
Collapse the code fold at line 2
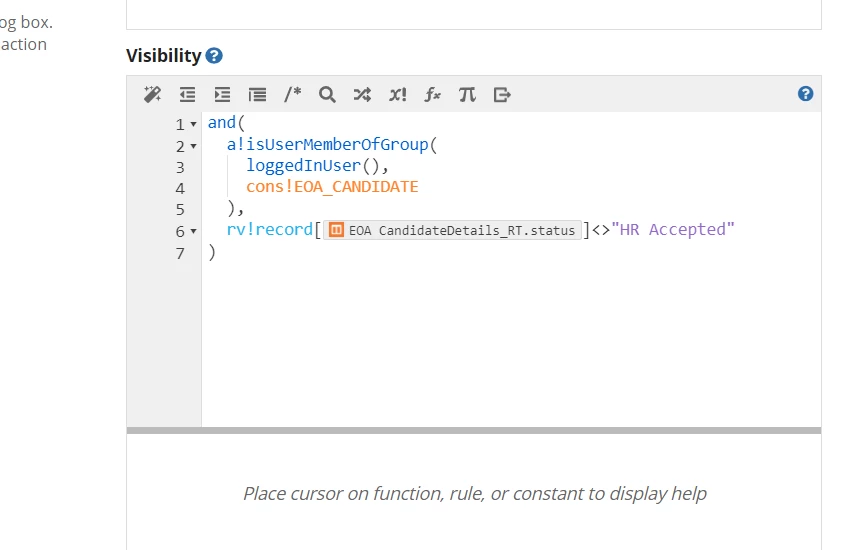click(x=194, y=146)
